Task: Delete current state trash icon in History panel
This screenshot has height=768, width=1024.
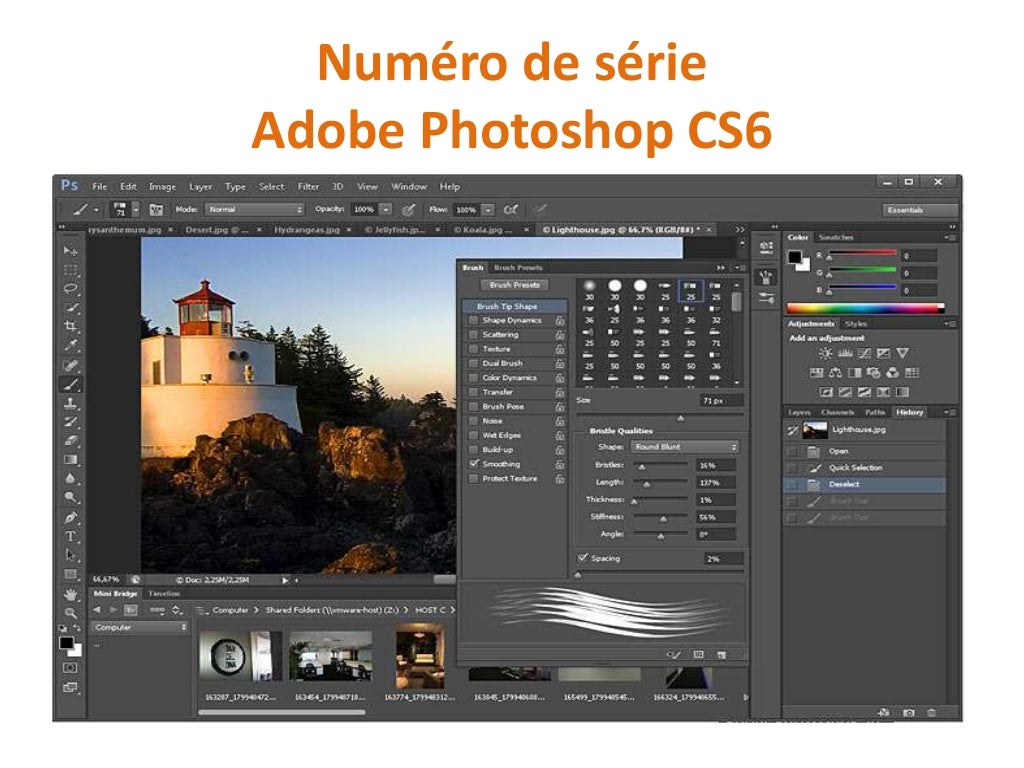Action: tap(932, 713)
